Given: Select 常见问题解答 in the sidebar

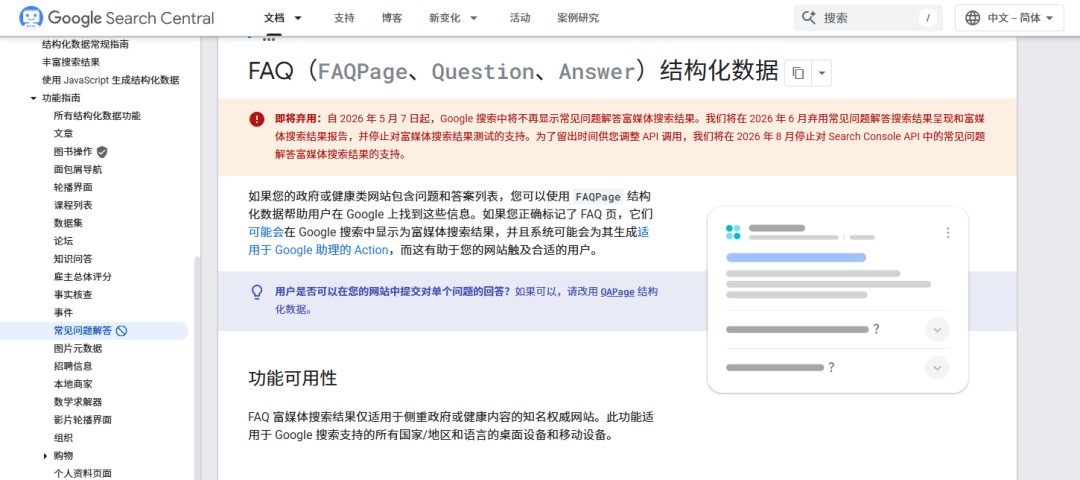Looking at the screenshot, I should pos(83,331).
